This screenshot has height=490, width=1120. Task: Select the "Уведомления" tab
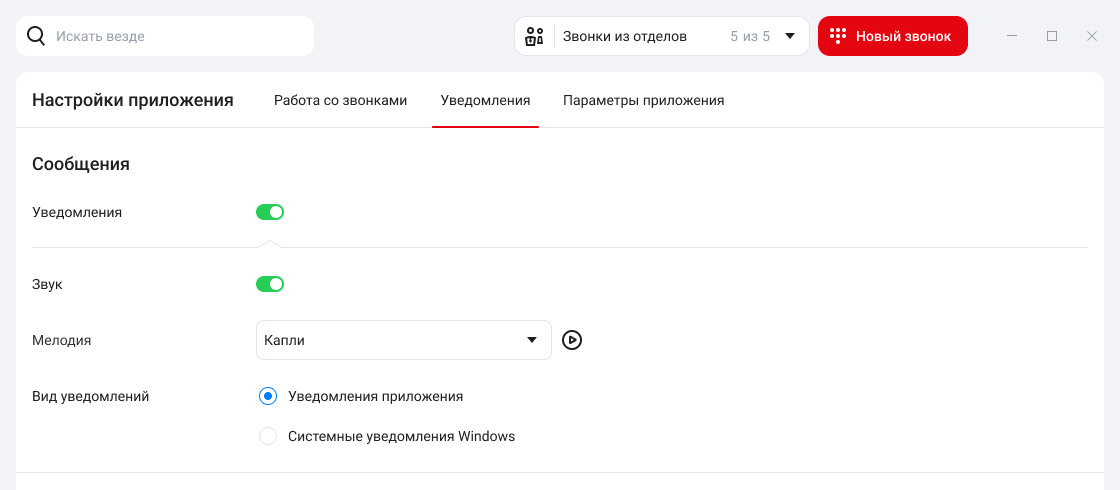point(486,101)
